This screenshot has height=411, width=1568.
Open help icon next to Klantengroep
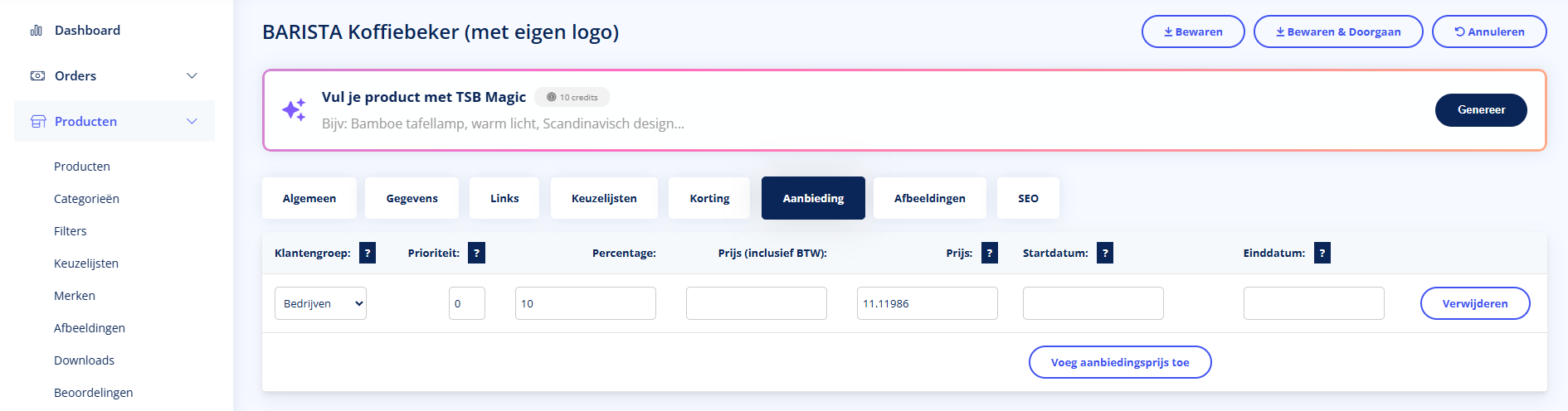click(x=368, y=254)
